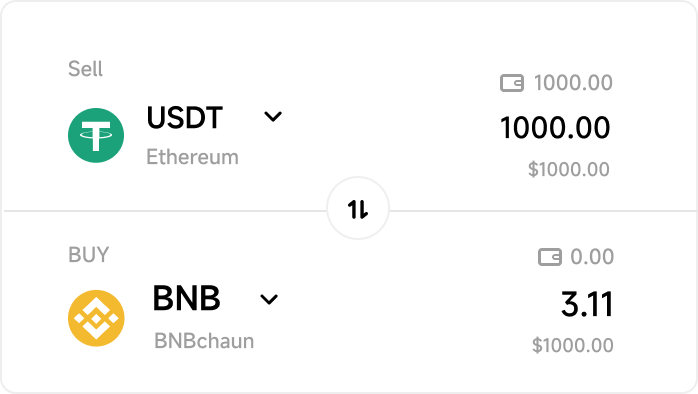Click the divider line between sell and buy

pyautogui.click(x=165, y=211)
